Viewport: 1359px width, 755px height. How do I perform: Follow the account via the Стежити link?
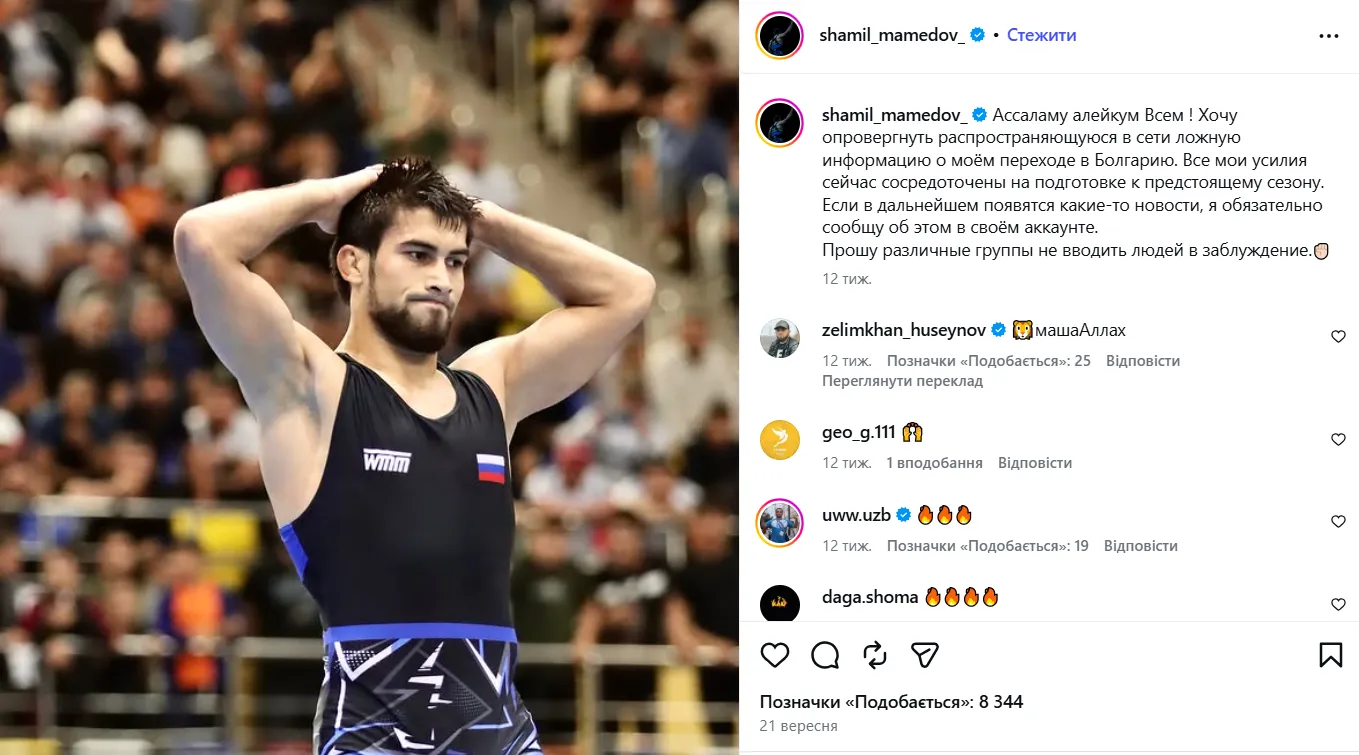1042,35
